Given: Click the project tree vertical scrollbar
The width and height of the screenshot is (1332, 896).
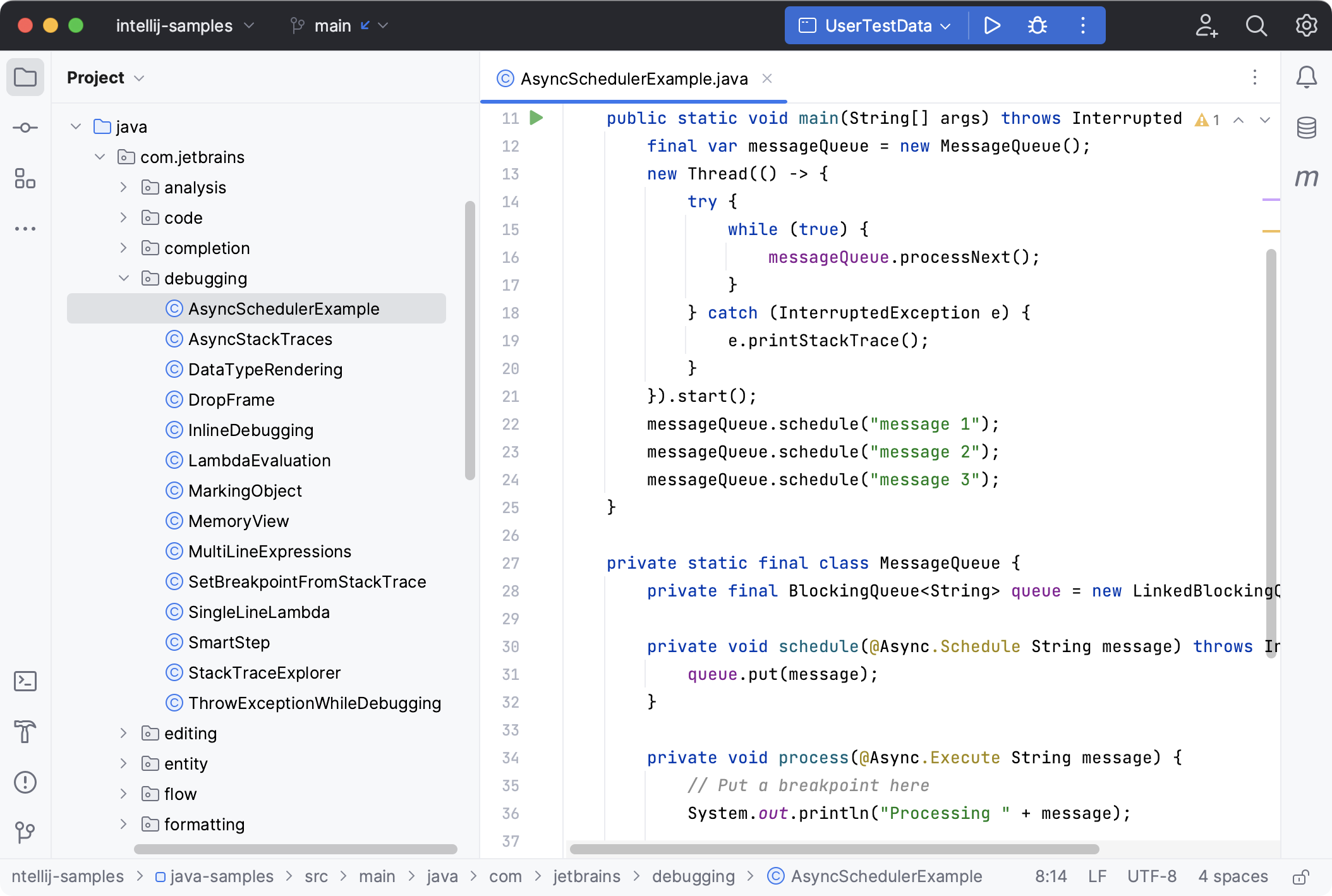Looking at the screenshot, I should pyautogui.click(x=469, y=340).
